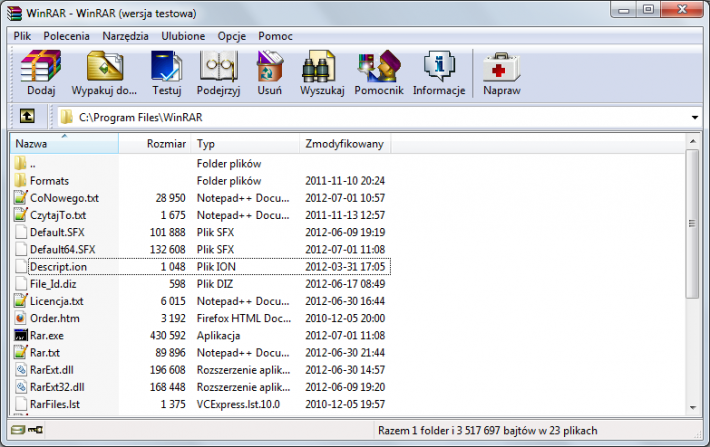
Task: Click the Usuń delete icon
Action: pos(269,66)
